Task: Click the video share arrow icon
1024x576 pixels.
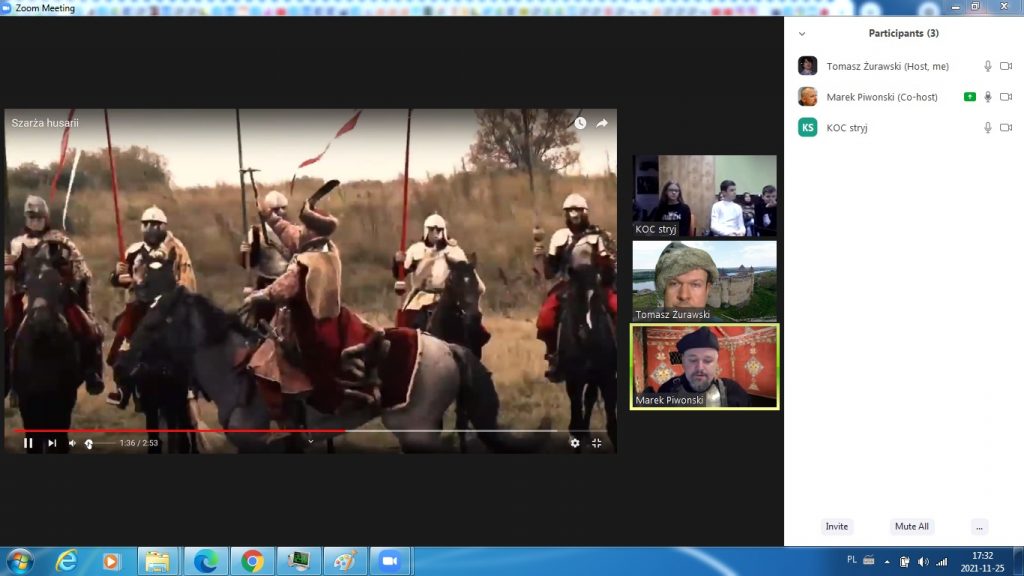Action: pyautogui.click(x=602, y=123)
